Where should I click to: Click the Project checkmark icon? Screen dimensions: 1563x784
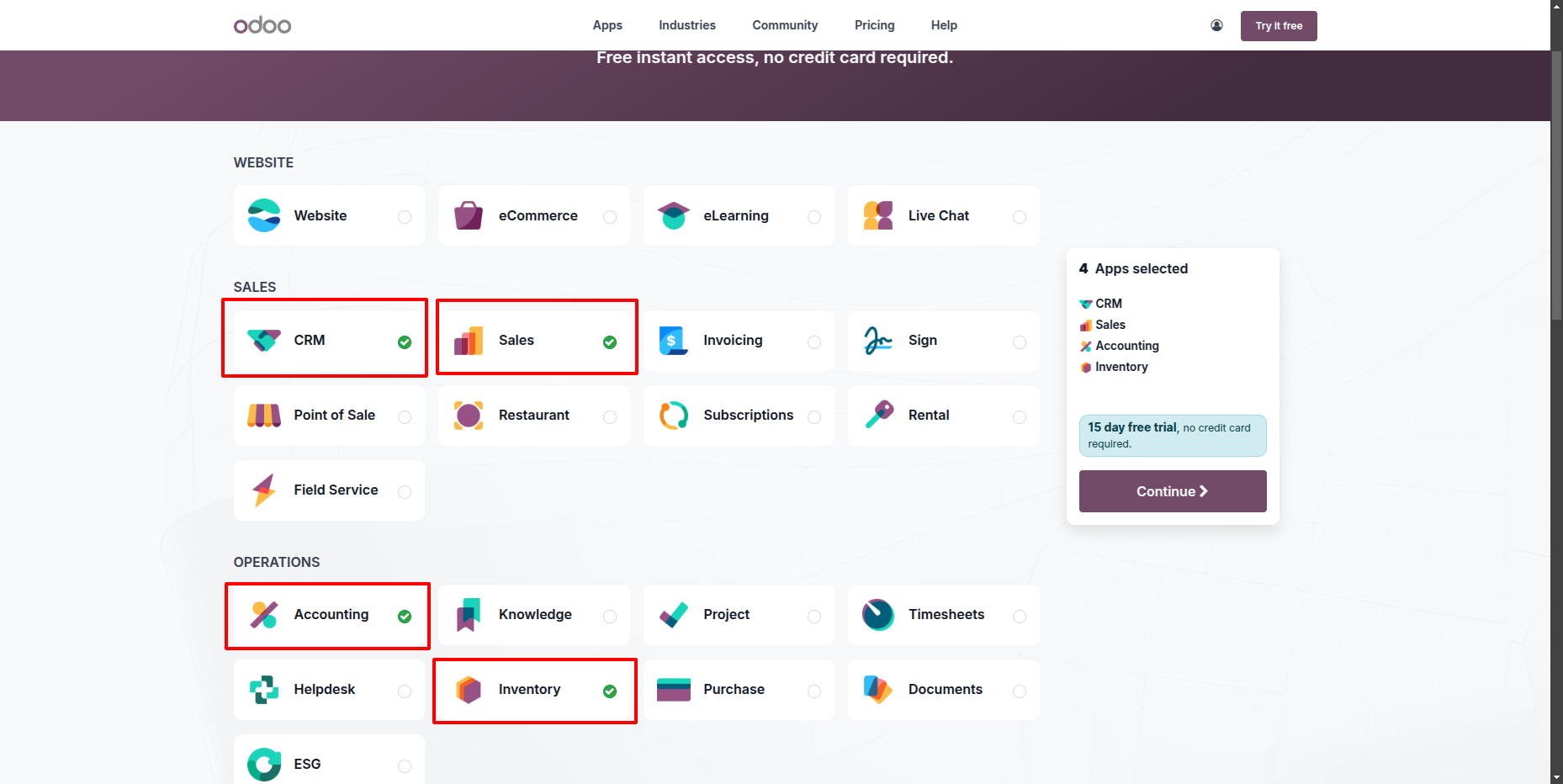click(674, 614)
